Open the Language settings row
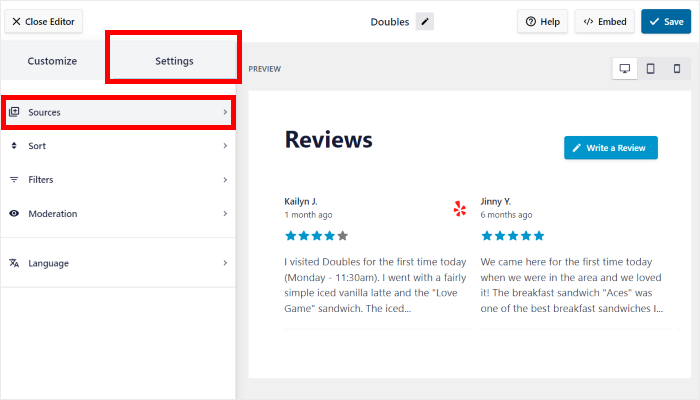 (118, 263)
